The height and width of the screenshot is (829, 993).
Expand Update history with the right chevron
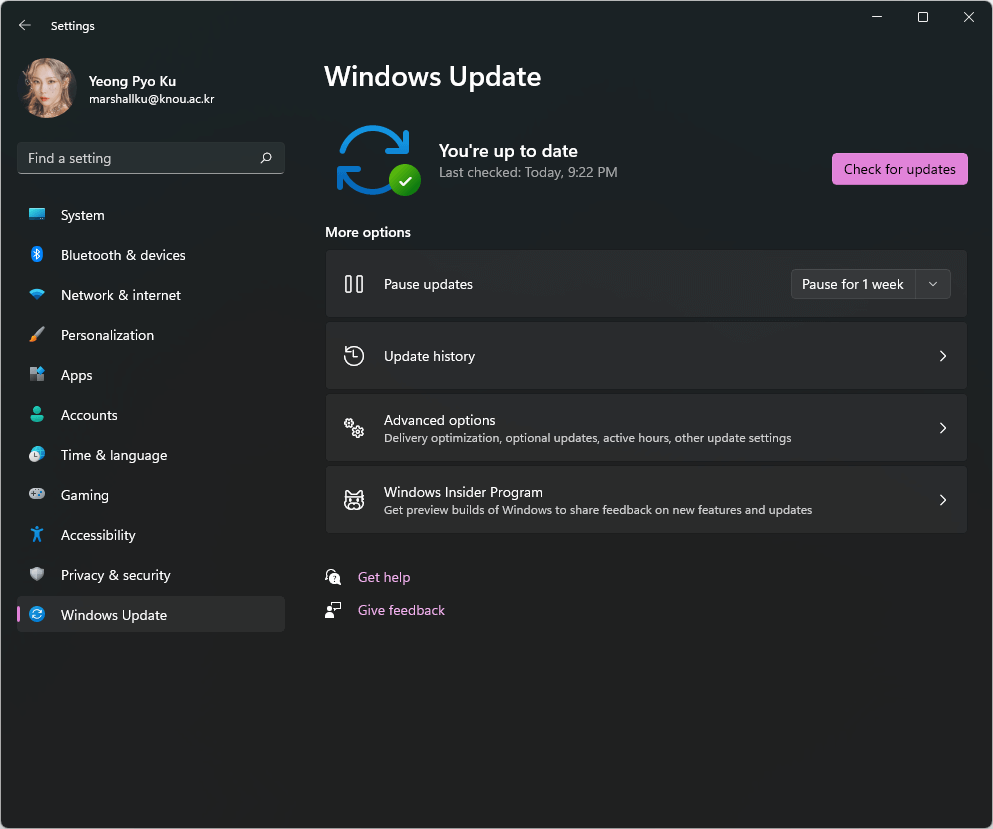pos(942,355)
